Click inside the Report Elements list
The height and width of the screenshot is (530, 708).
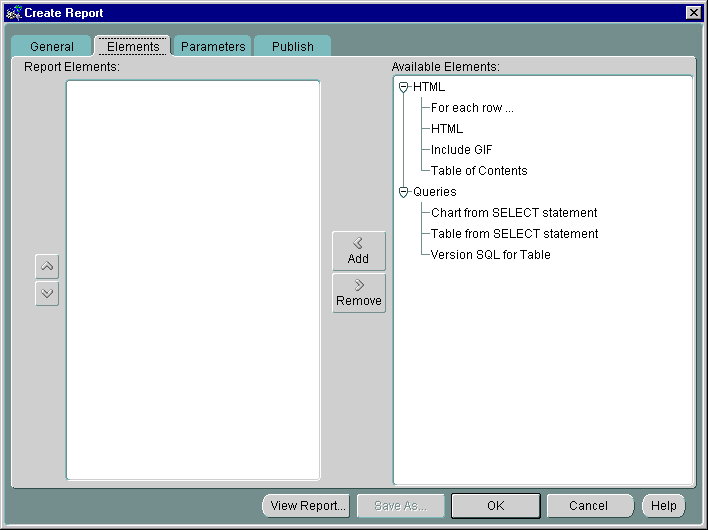tap(193, 280)
